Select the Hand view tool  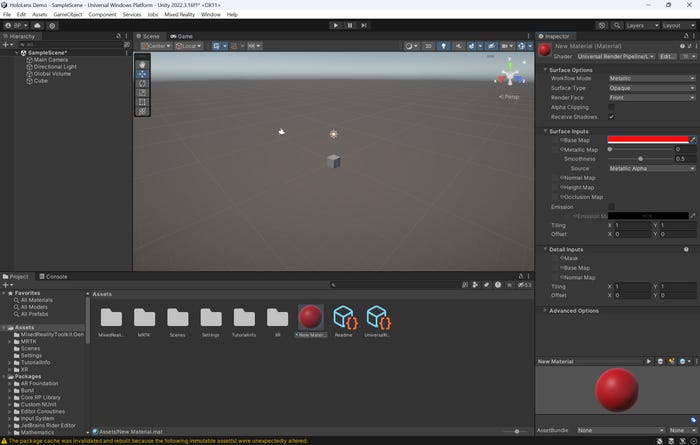tap(142, 65)
